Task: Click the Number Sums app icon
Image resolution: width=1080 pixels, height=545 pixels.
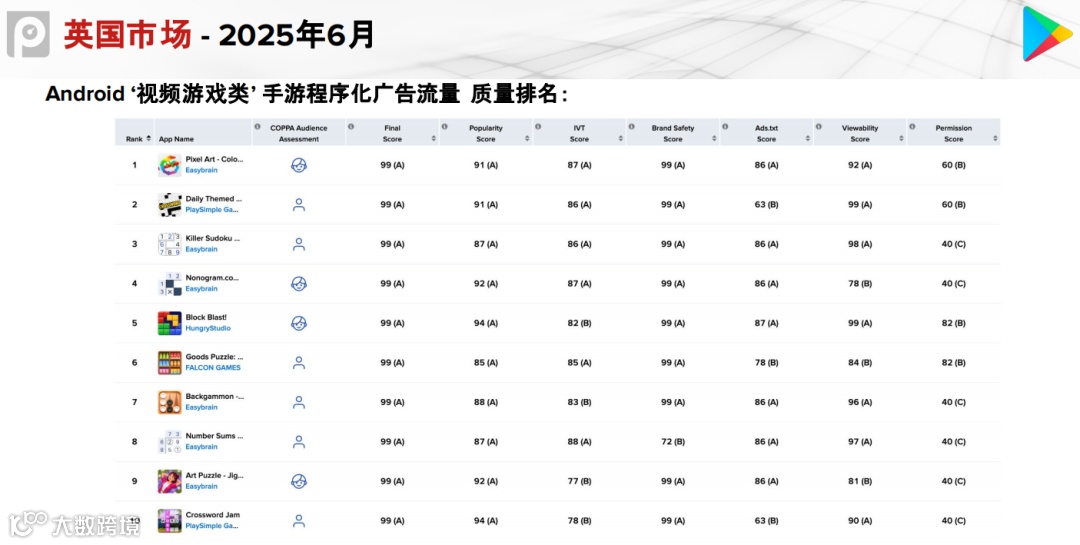Action: pyautogui.click(x=169, y=442)
